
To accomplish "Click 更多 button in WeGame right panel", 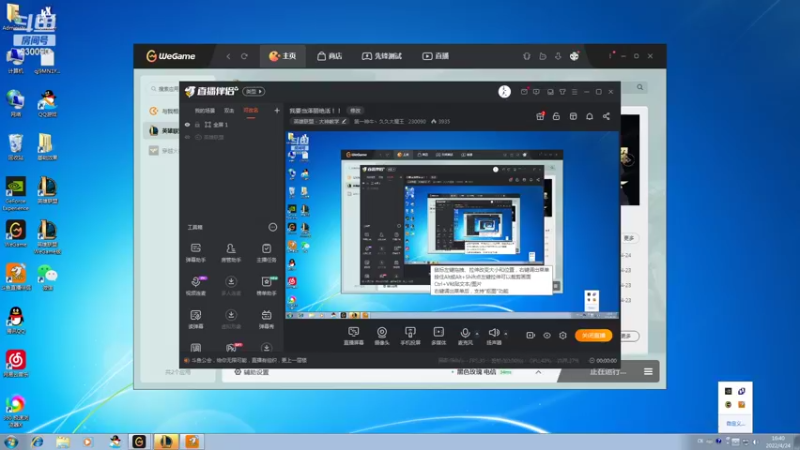I will [629, 238].
